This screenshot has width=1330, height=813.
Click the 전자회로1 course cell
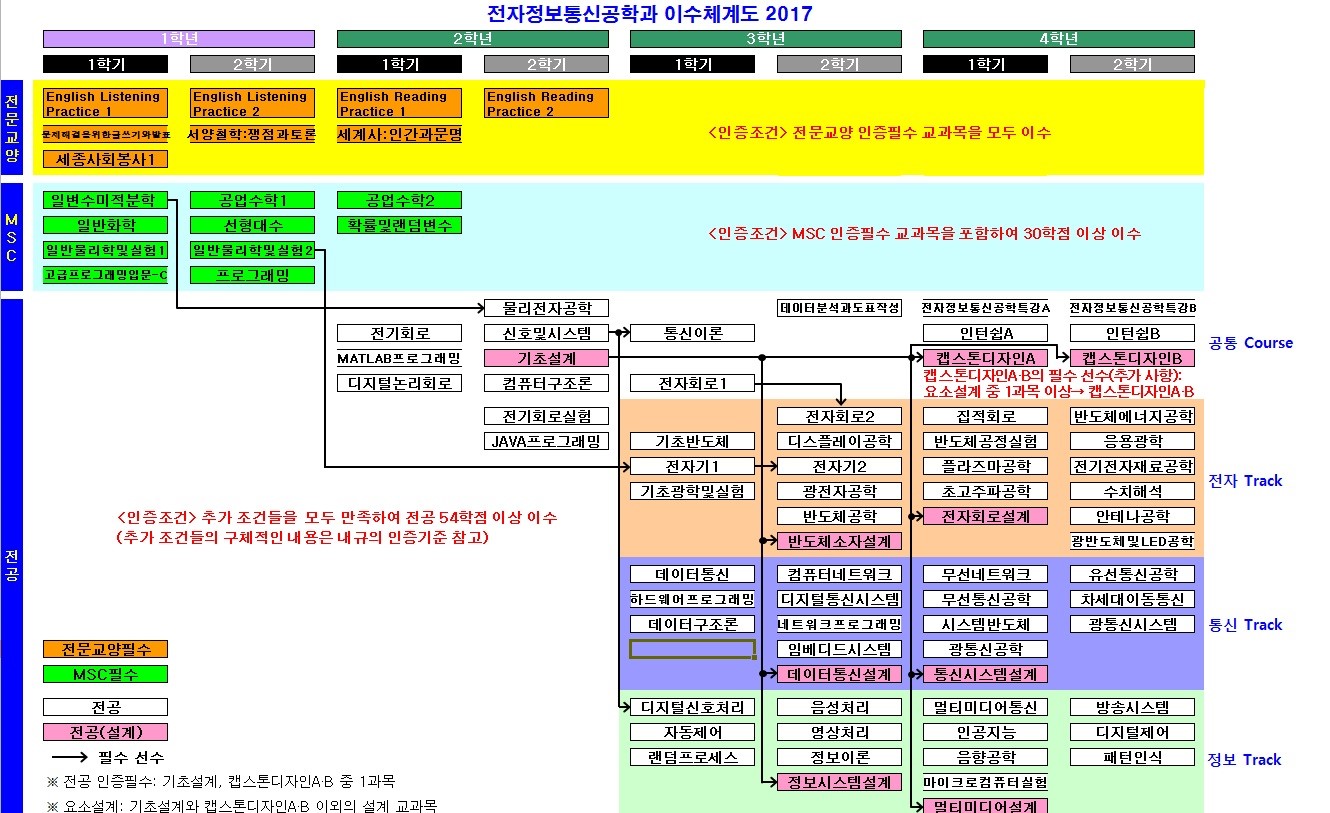tap(692, 383)
